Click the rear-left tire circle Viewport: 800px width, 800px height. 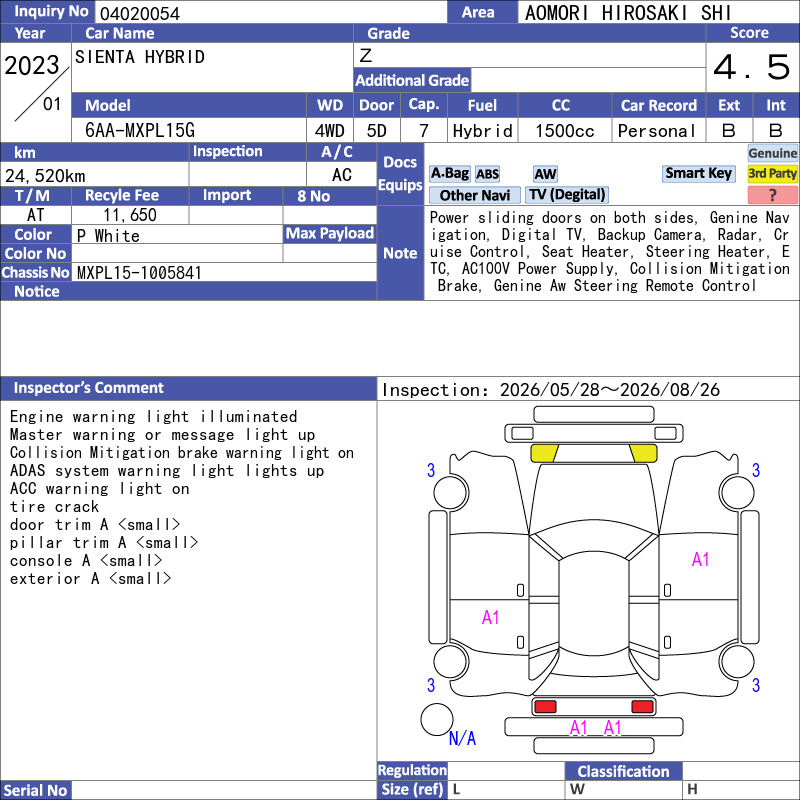(x=451, y=661)
